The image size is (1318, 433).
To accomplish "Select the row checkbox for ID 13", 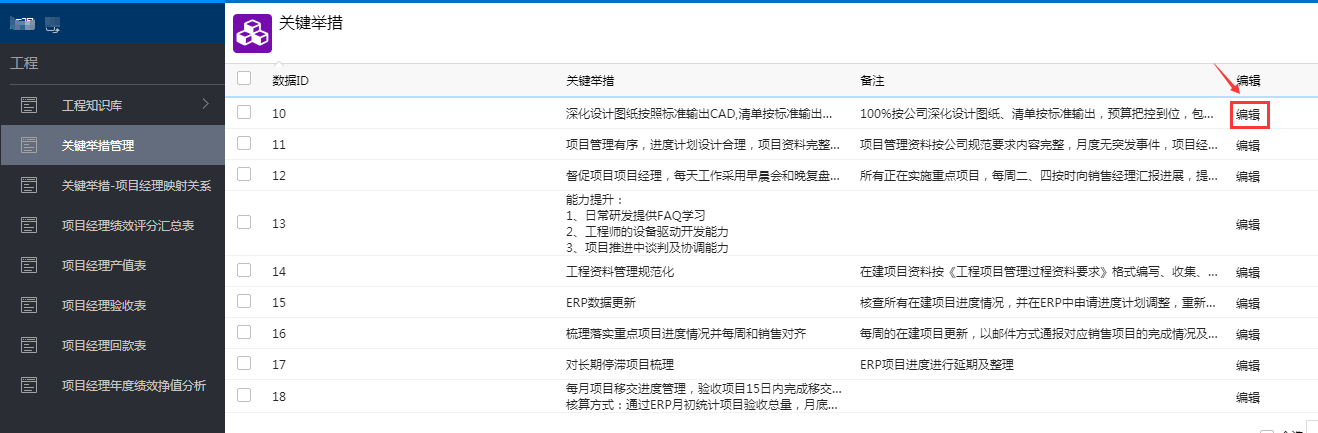I will coord(244,222).
